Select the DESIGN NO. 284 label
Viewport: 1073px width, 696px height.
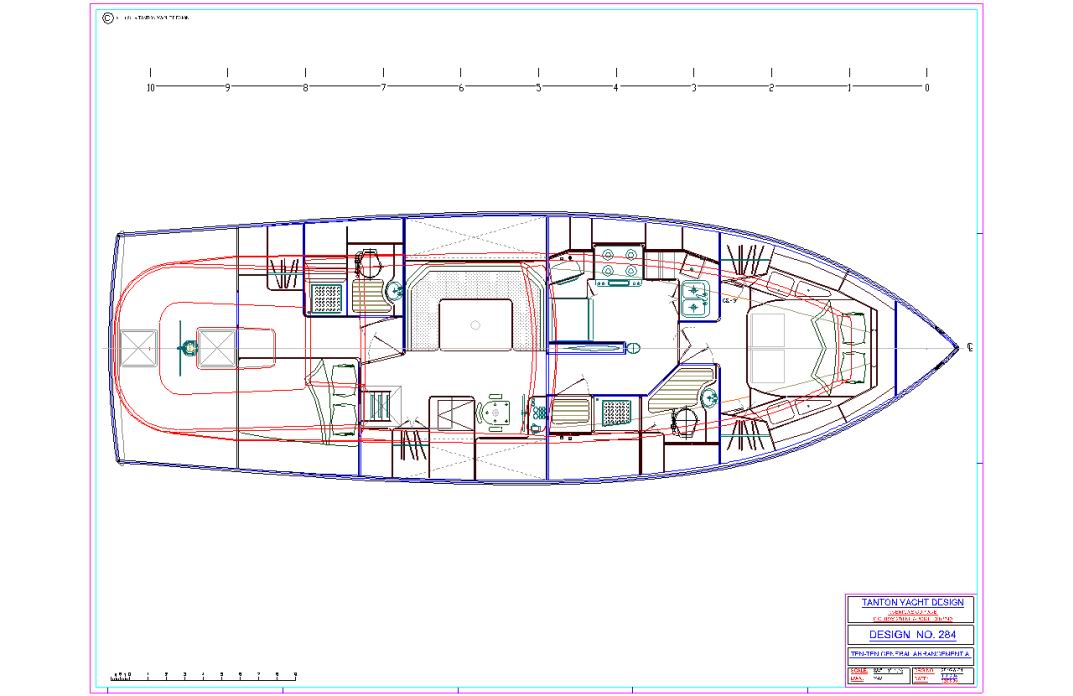coord(913,634)
